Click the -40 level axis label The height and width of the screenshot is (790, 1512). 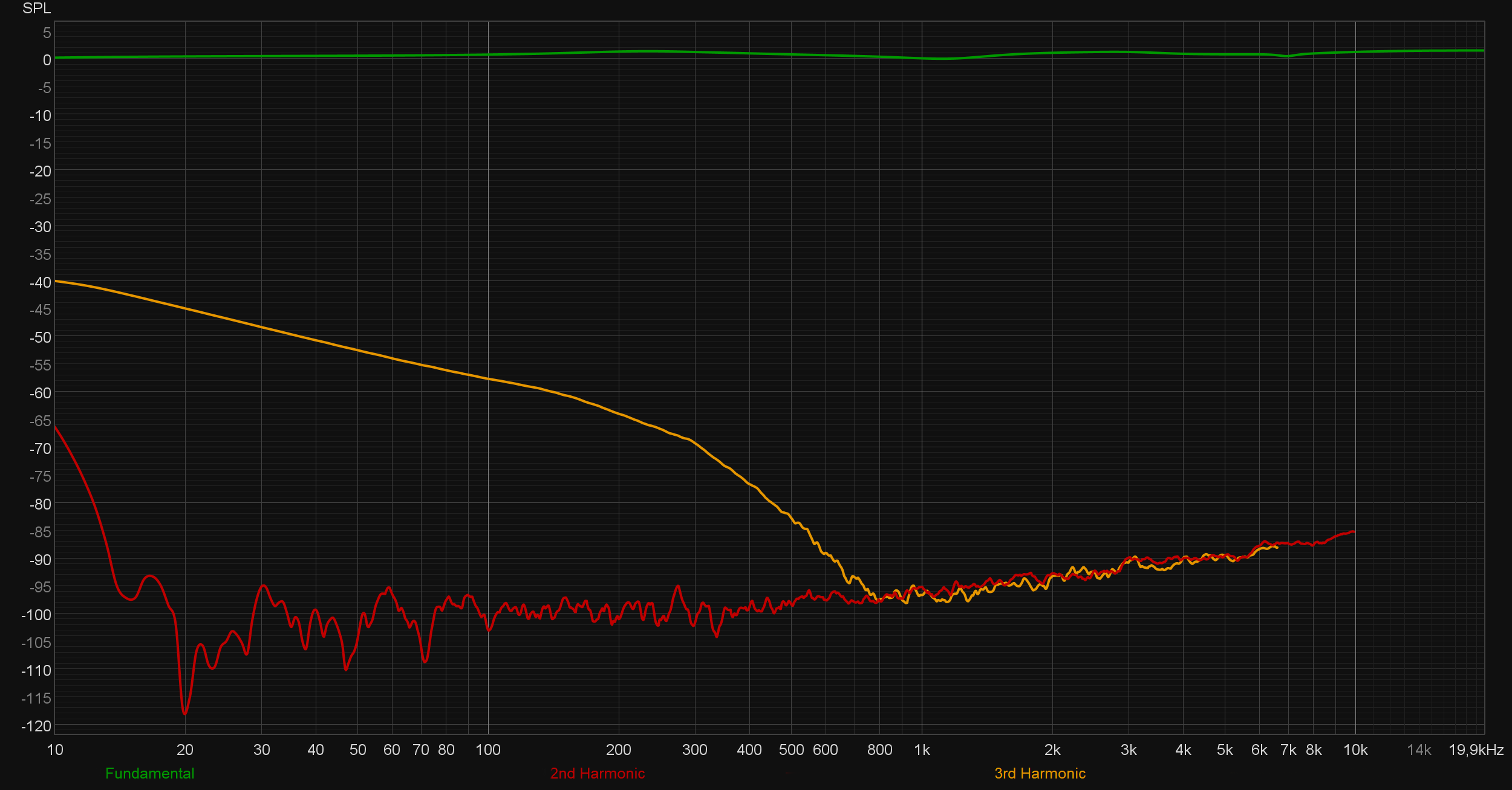[x=41, y=282]
